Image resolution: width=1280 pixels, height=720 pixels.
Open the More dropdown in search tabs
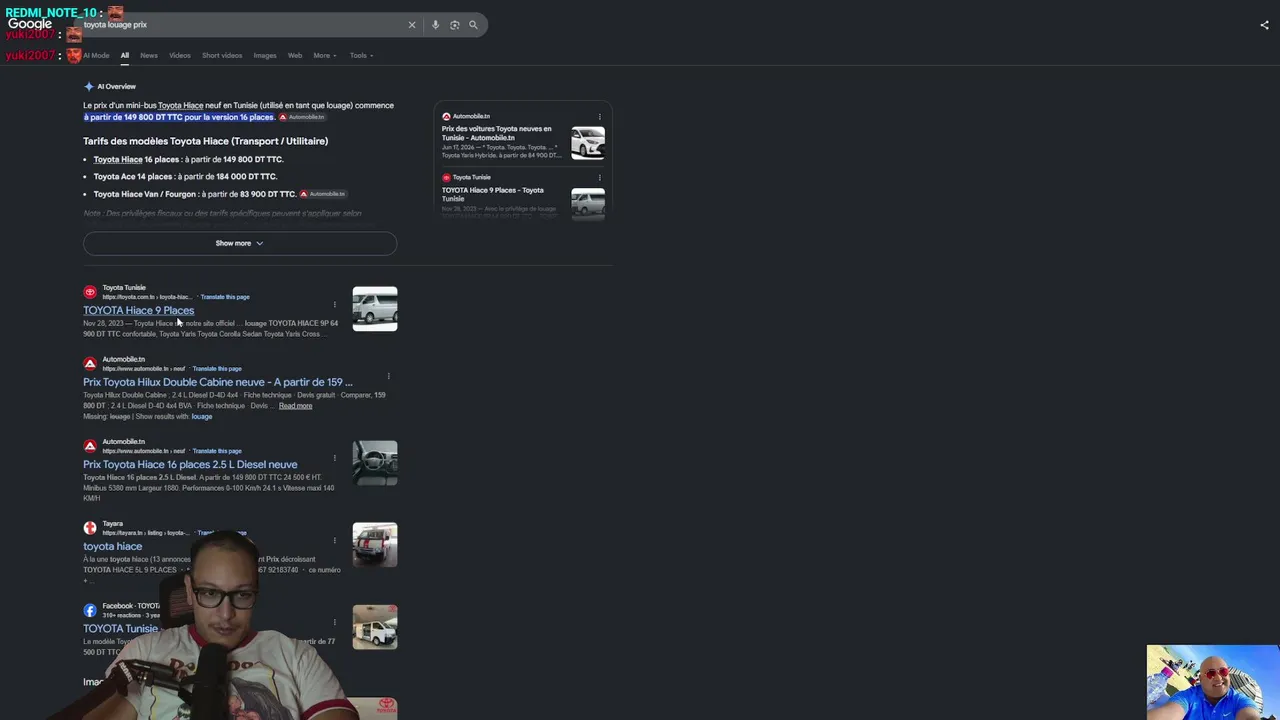[x=325, y=55]
